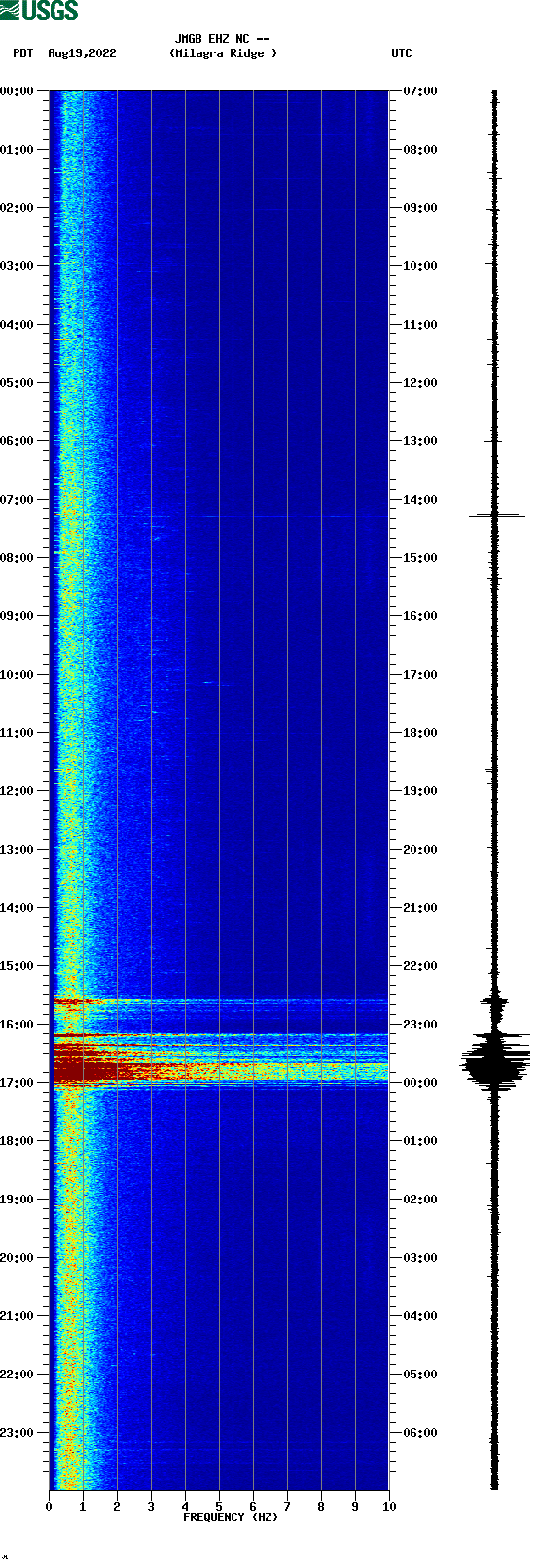This screenshot has width=537, height=1568.
Task: Click the 03:00 PDT time label
Action: [x=17, y=266]
